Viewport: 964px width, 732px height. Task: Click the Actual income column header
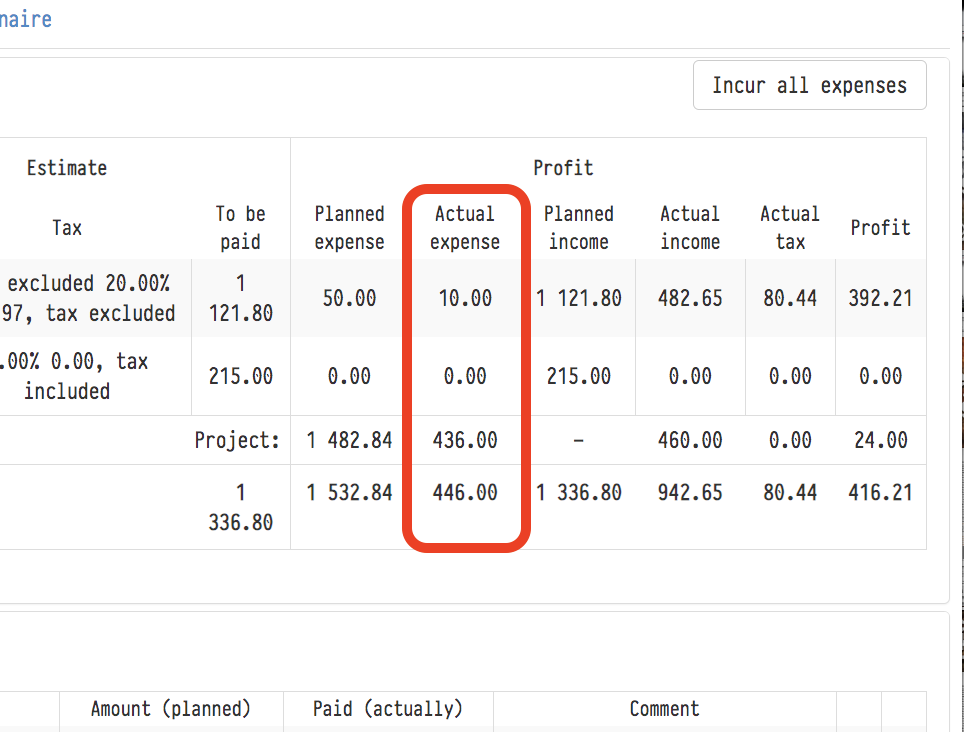[x=690, y=228]
